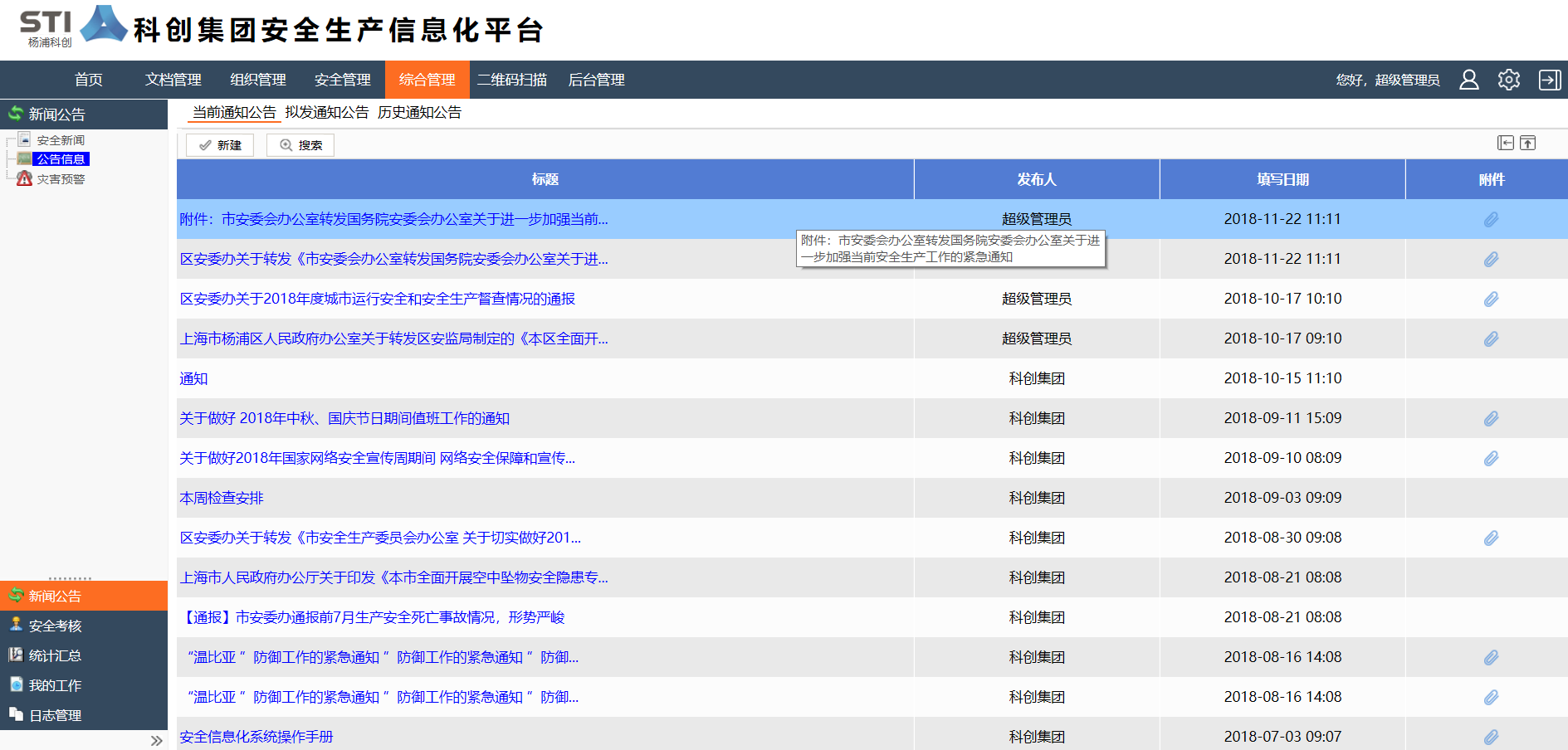Open the 安全考核 sidebar section
This screenshot has width=1568, height=750.
point(55,626)
